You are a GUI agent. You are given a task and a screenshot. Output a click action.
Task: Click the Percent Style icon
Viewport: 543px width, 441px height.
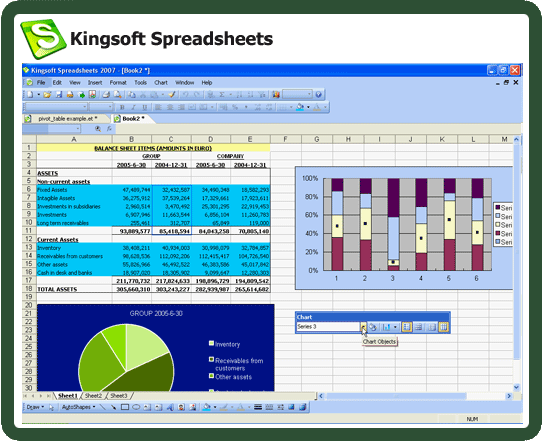point(235,107)
